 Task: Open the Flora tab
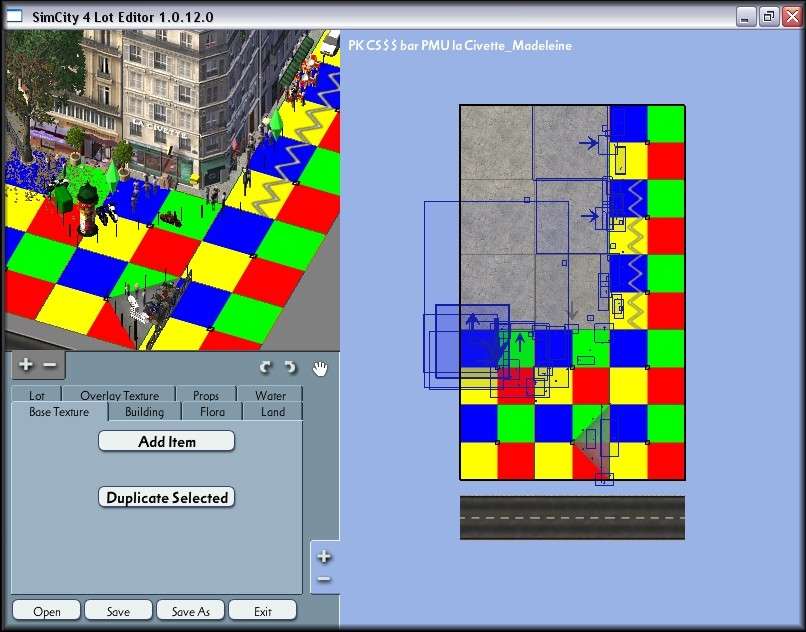212,411
